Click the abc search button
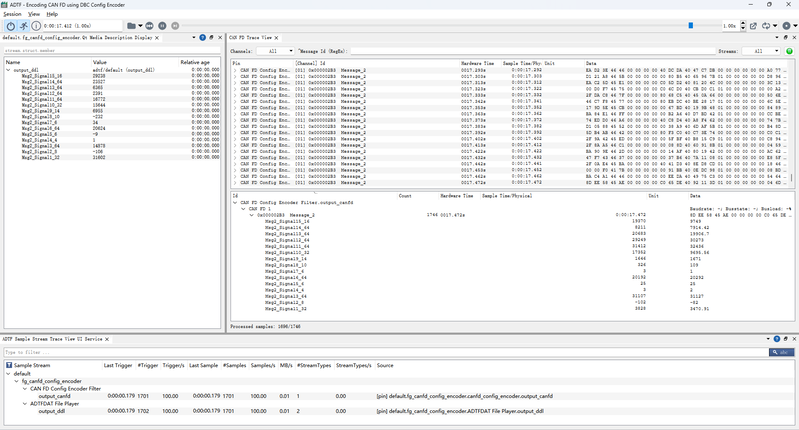The image size is (799, 430). [x=781, y=352]
